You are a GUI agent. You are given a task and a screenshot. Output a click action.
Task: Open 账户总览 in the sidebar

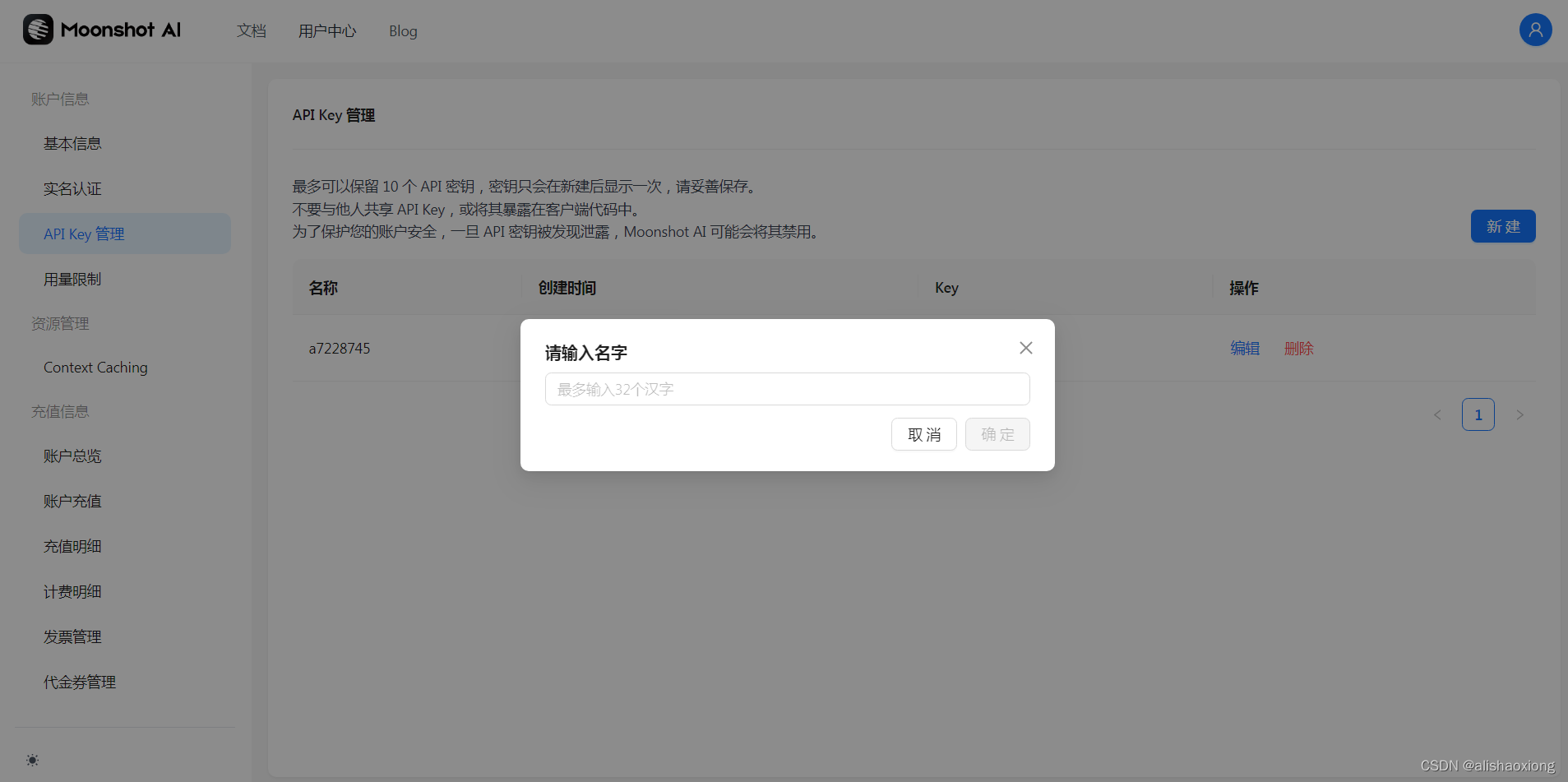(x=125, y=456)
